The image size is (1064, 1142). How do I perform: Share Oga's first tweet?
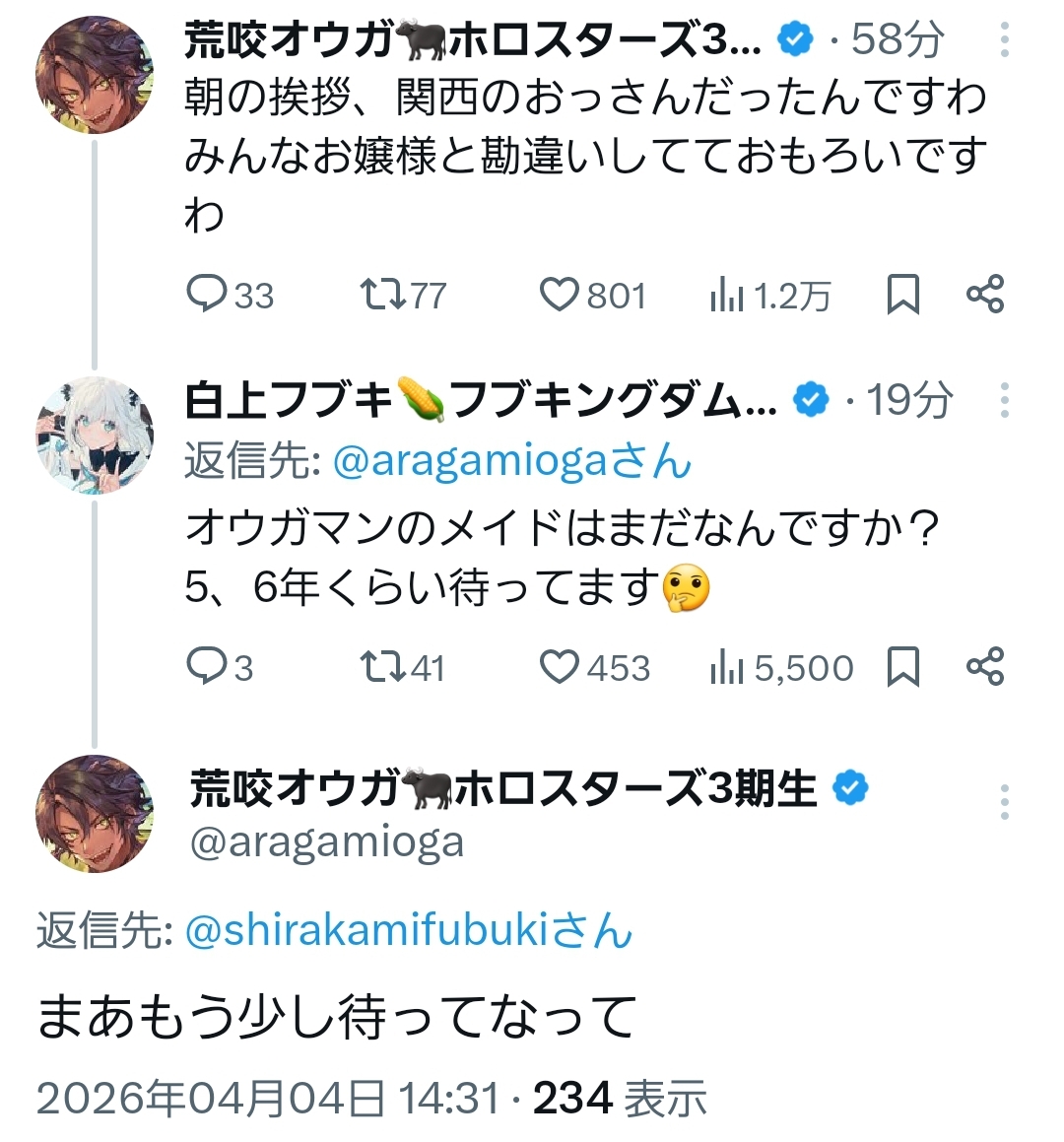tap(985, 294)
